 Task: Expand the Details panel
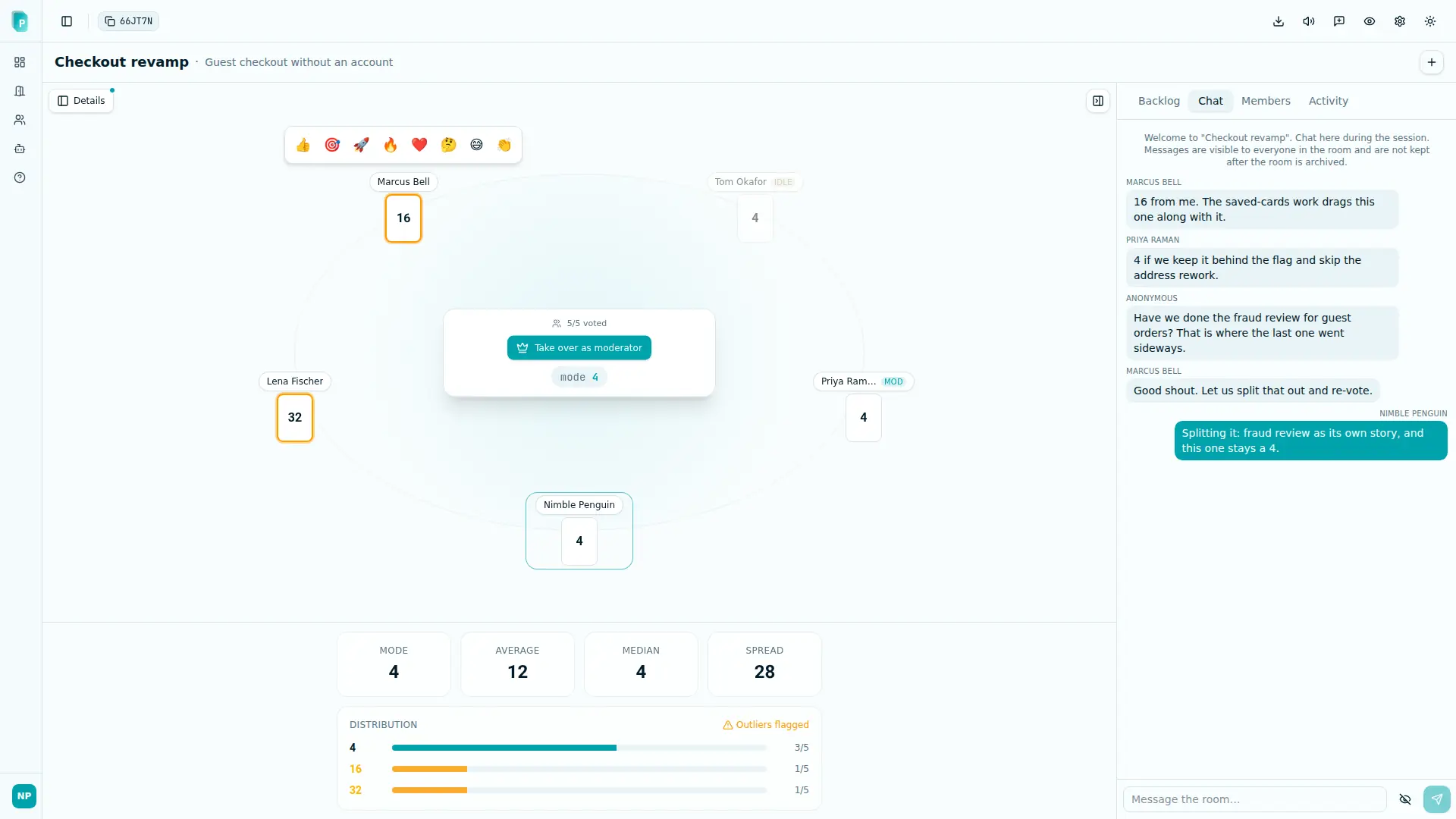pyautogui.click(x=81, y=101)
